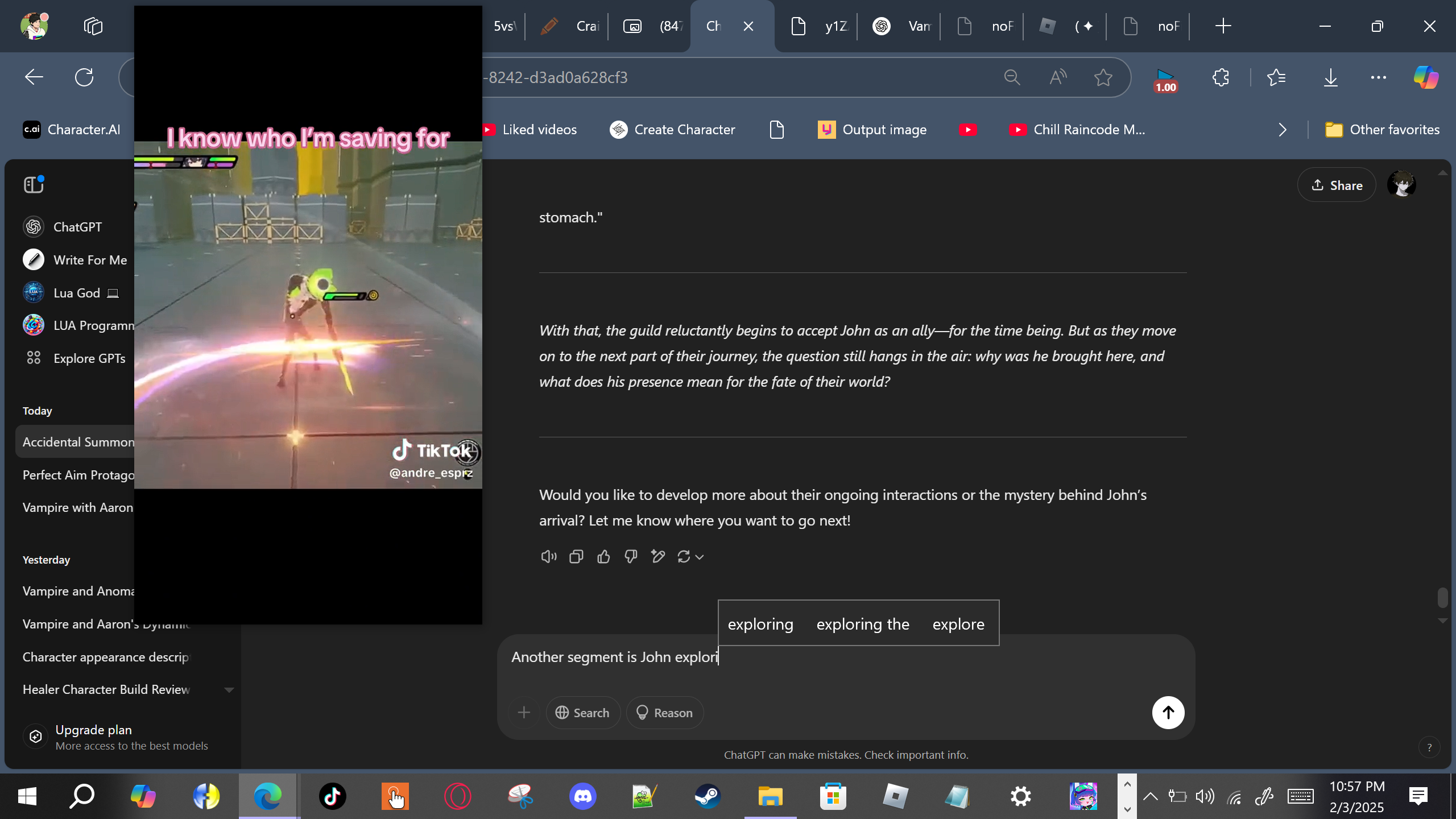Click the thumbs up icon
Viewport: 1456px width, 819px height.
point(603,557)
